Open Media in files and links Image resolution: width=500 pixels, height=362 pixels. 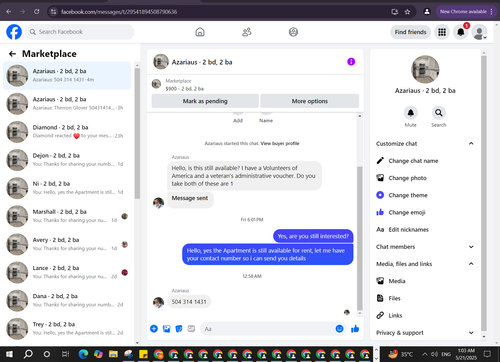pos(391,281)
